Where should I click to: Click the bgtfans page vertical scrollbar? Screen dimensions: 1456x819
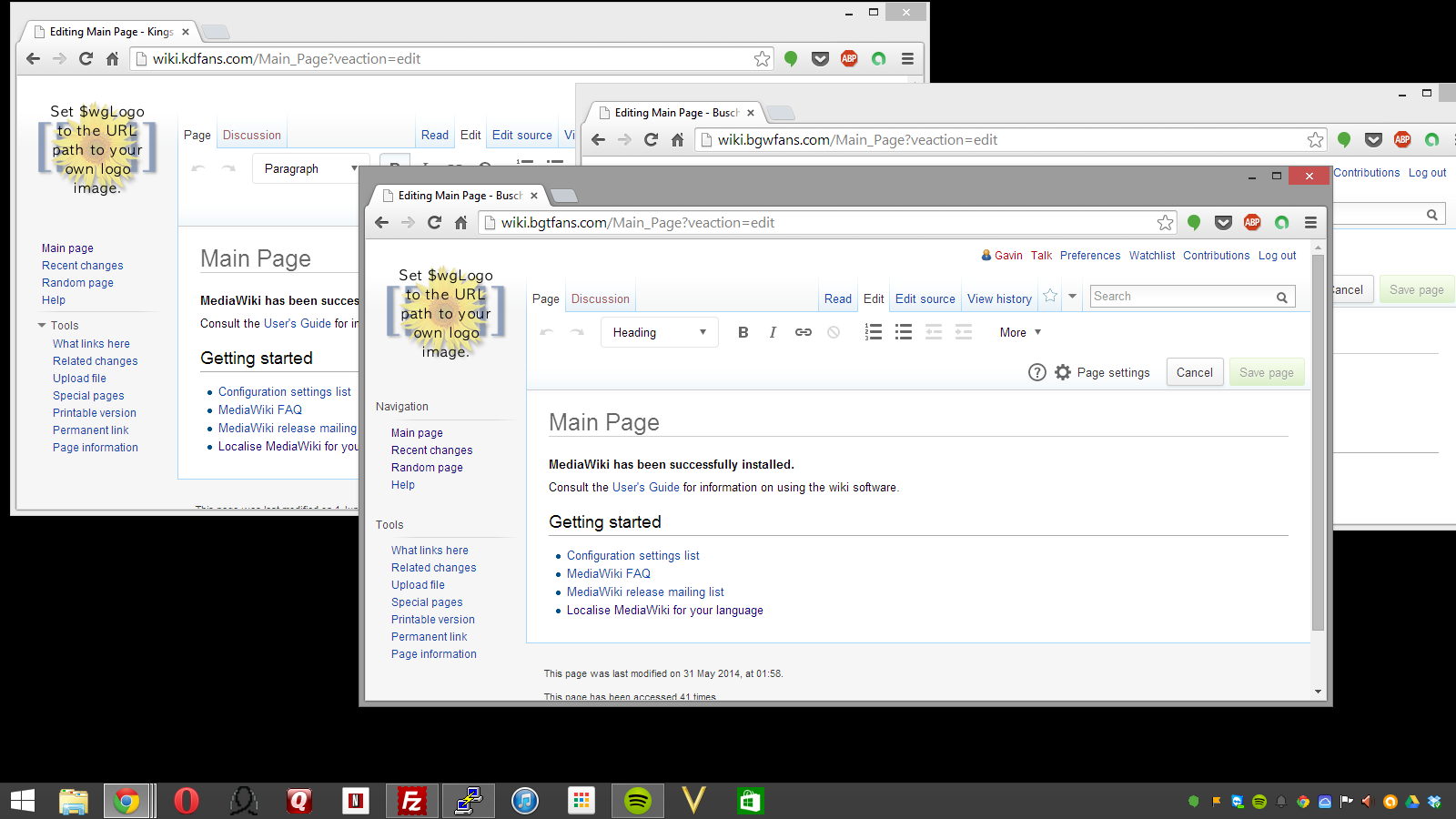1318,443
